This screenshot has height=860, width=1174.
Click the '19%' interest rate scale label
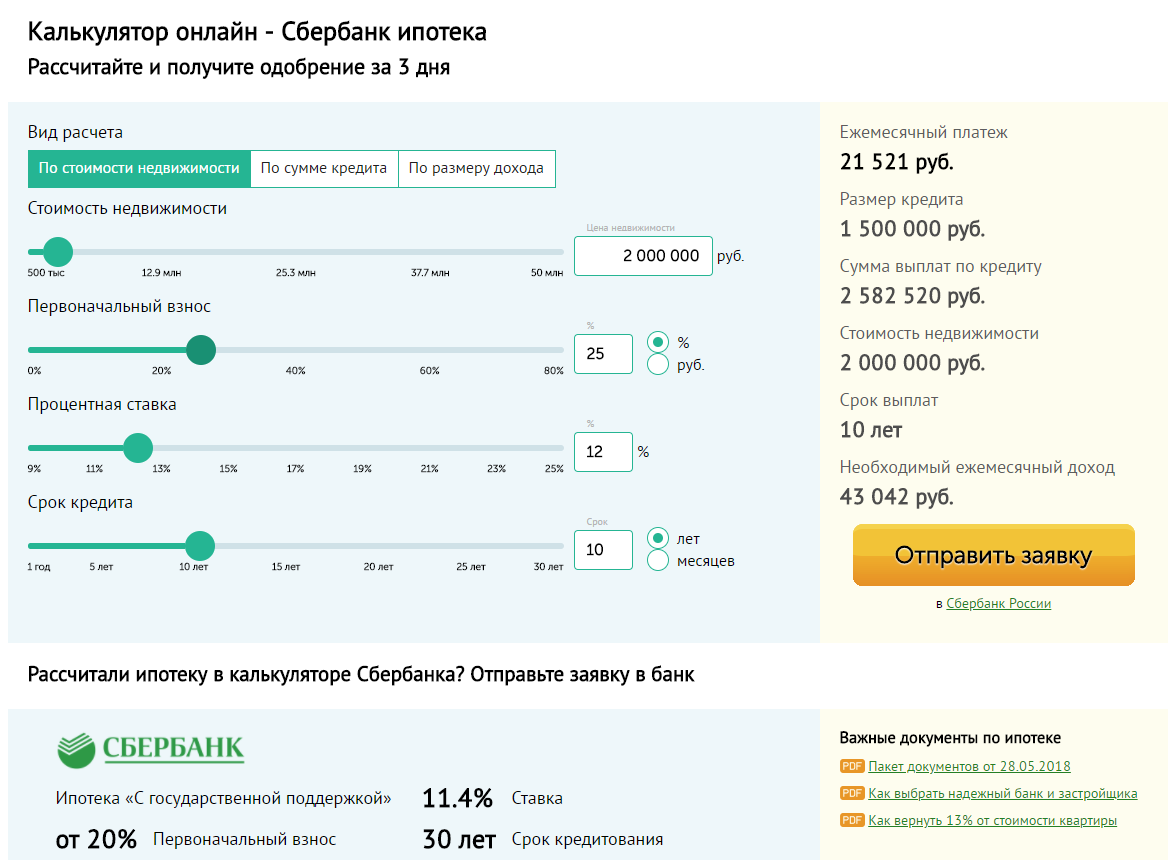(362, 469)
